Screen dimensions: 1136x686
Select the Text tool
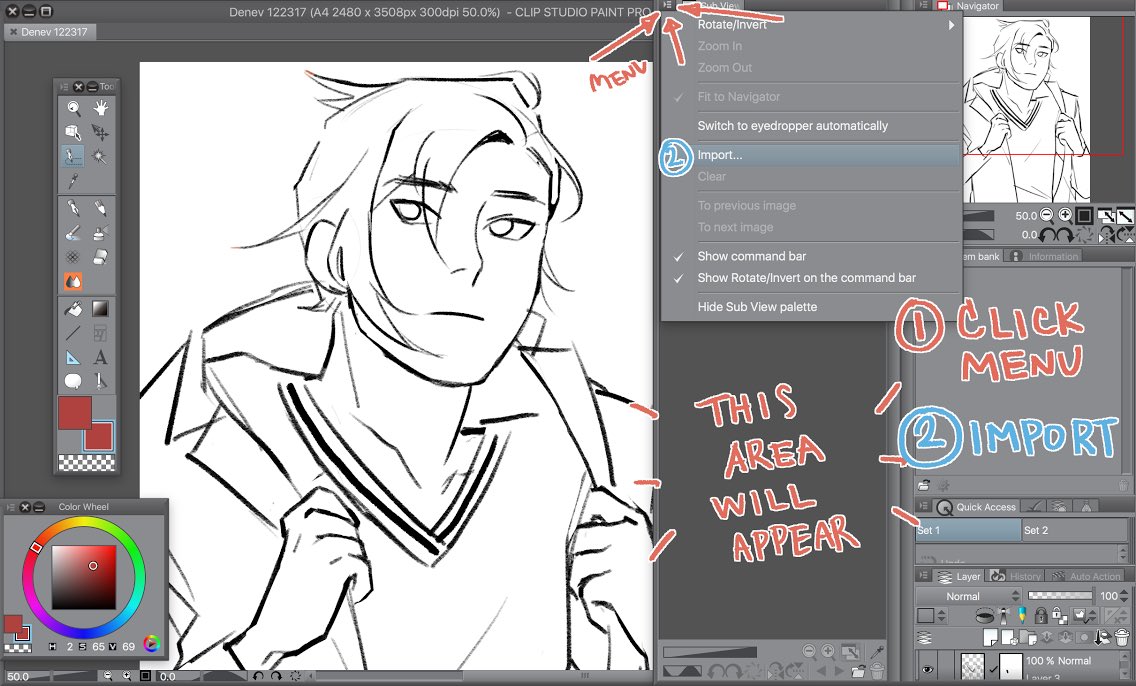tap(100, 357)
